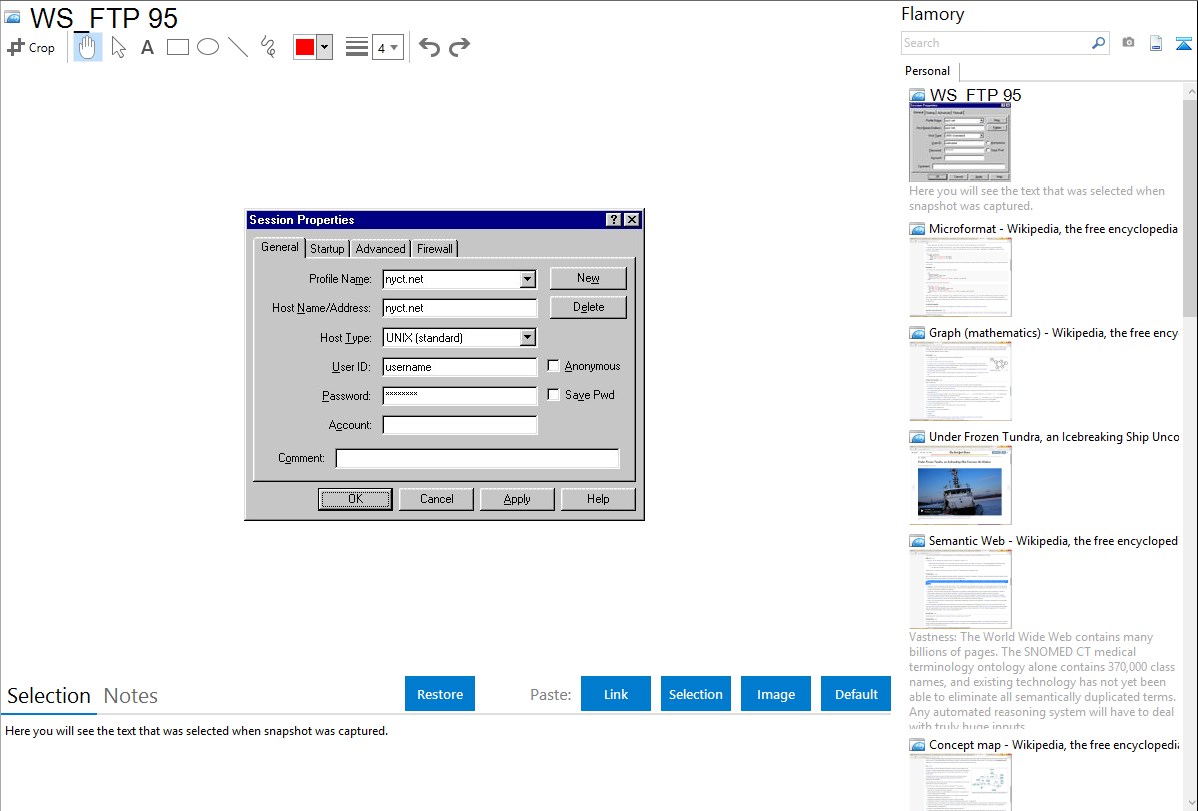The image size is (1198, 811).
Task: Click the Delete profile button
Action: pos(588,307)
